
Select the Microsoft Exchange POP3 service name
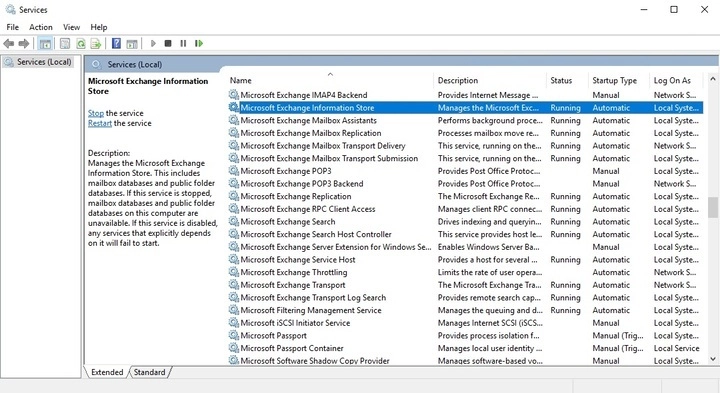[x=286, y=171]
